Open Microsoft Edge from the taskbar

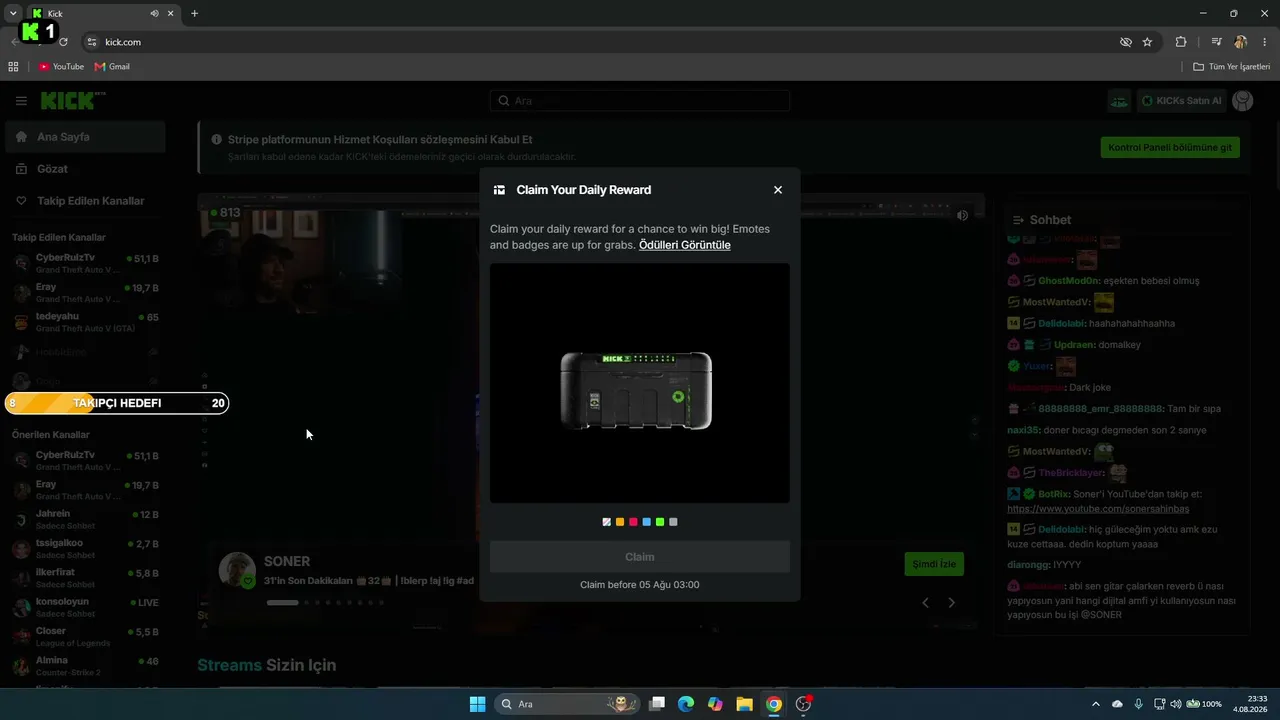pyautogui.click(x=686, y=704)
